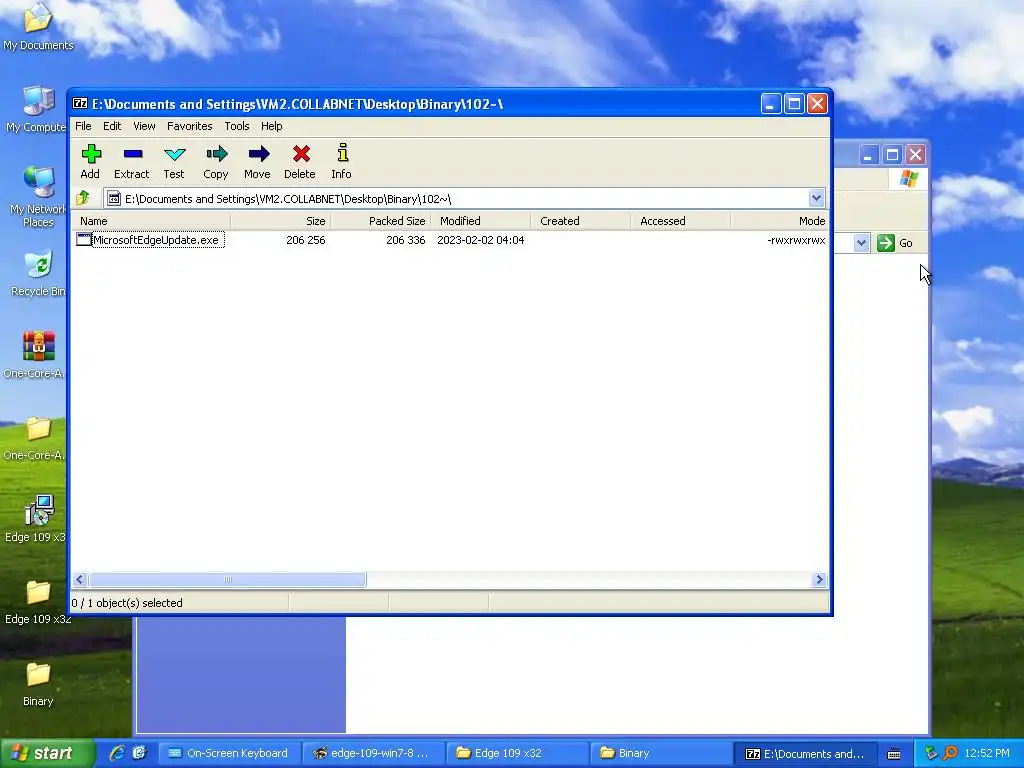
Task: Open My Network Places icon
Action: tap(38, 196)
